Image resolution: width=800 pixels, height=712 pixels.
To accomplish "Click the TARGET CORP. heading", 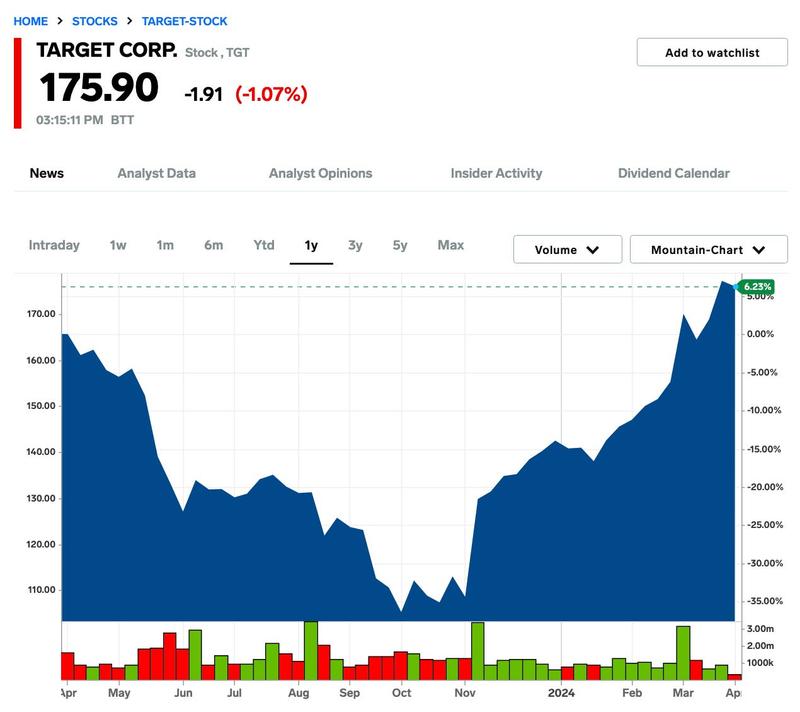I will coord(107,50).
